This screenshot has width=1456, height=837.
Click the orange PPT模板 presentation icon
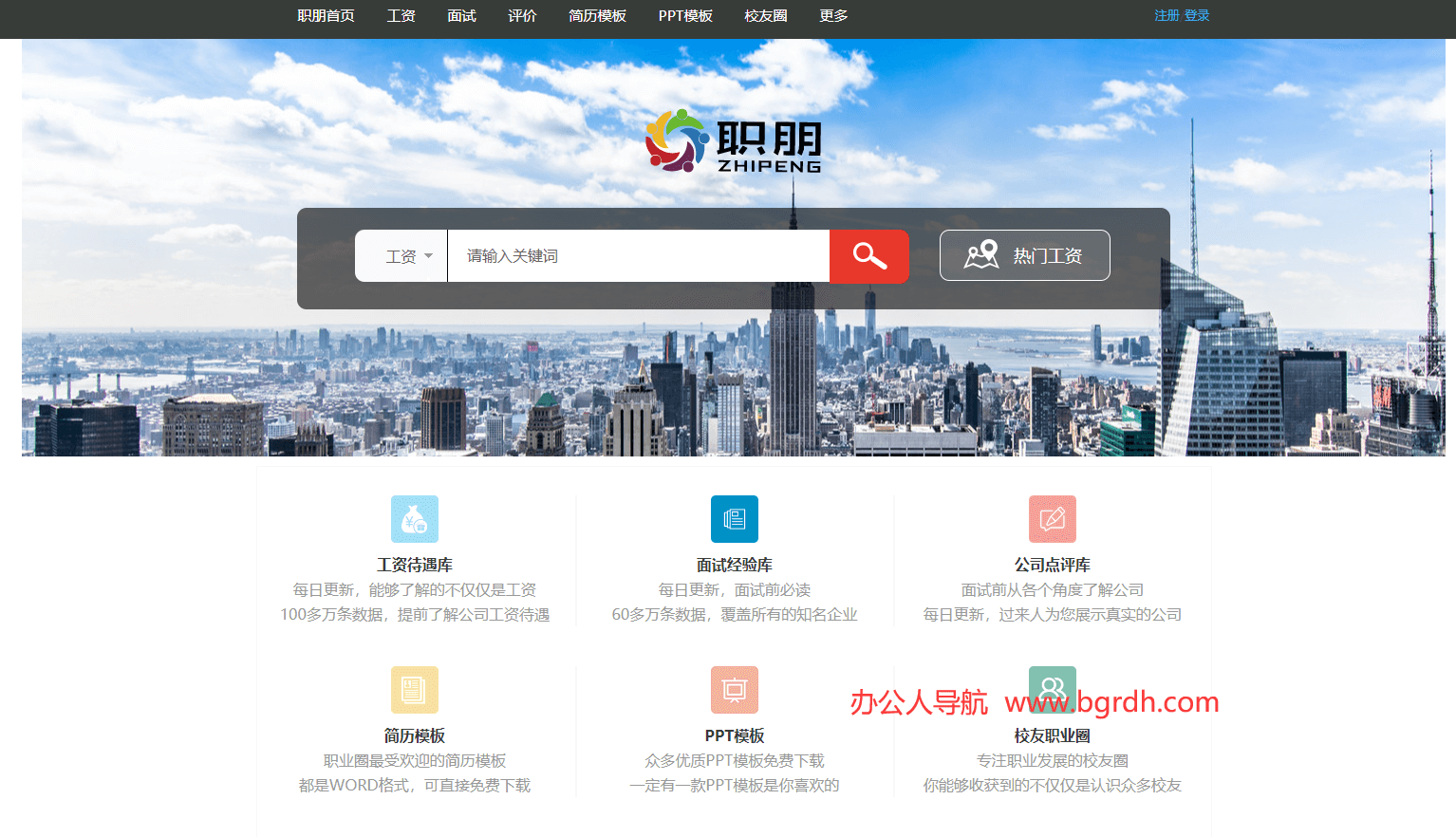734,690
